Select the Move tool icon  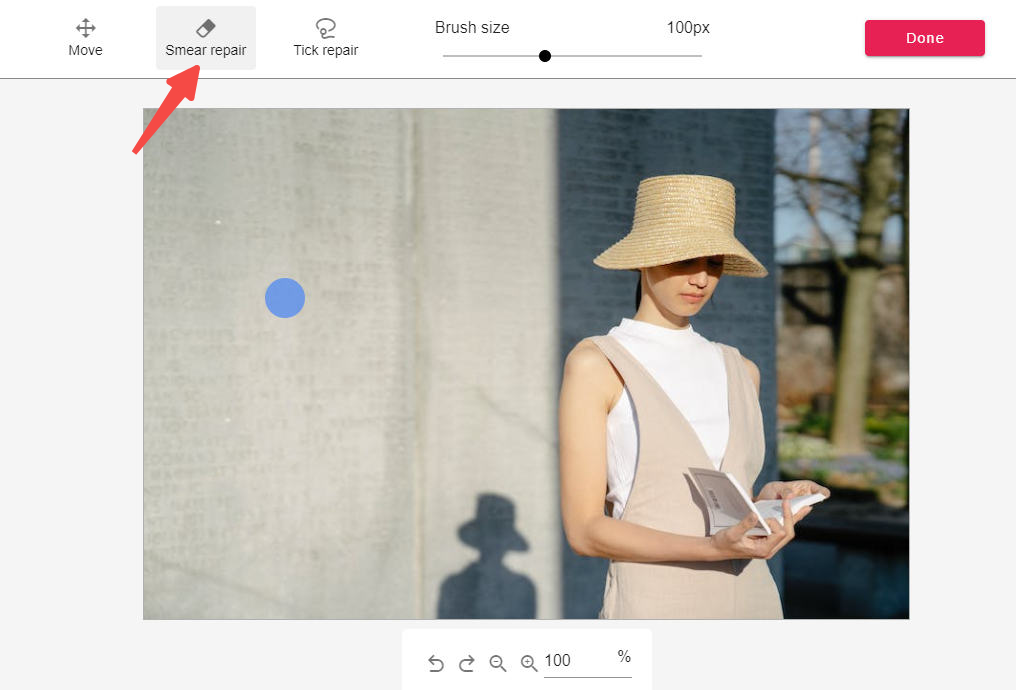click(x=85, y=28)
